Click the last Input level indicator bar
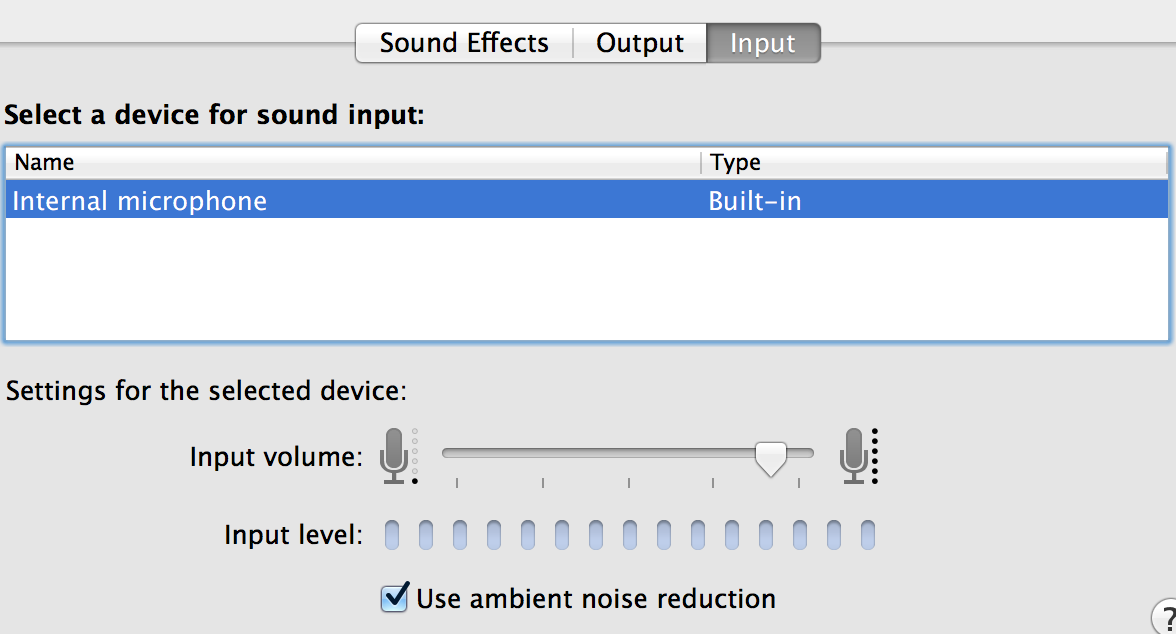This screenshot has width=1176, height=634. [868, 536]
